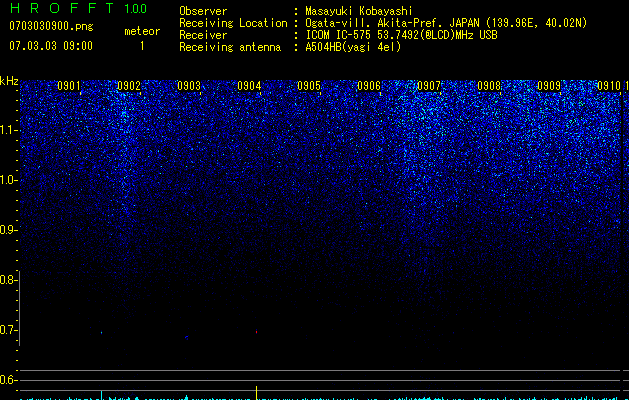The width and height of the screenshot is (629, 400).
Task: Click the 'Receiving antenna' field label
Action: (x=230, y=47)
